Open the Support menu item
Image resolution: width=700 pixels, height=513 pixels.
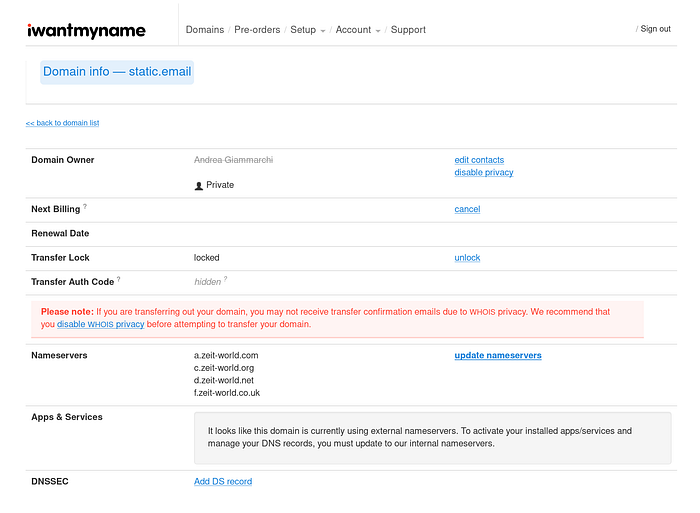click(x=408, y=30)
